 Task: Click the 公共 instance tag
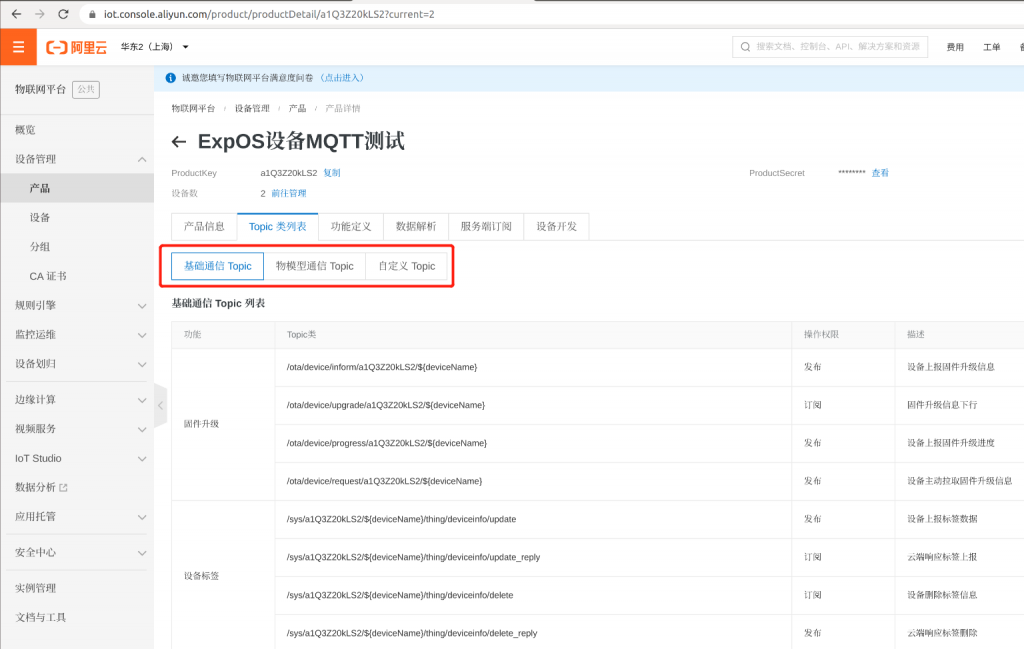click(86, 89)
